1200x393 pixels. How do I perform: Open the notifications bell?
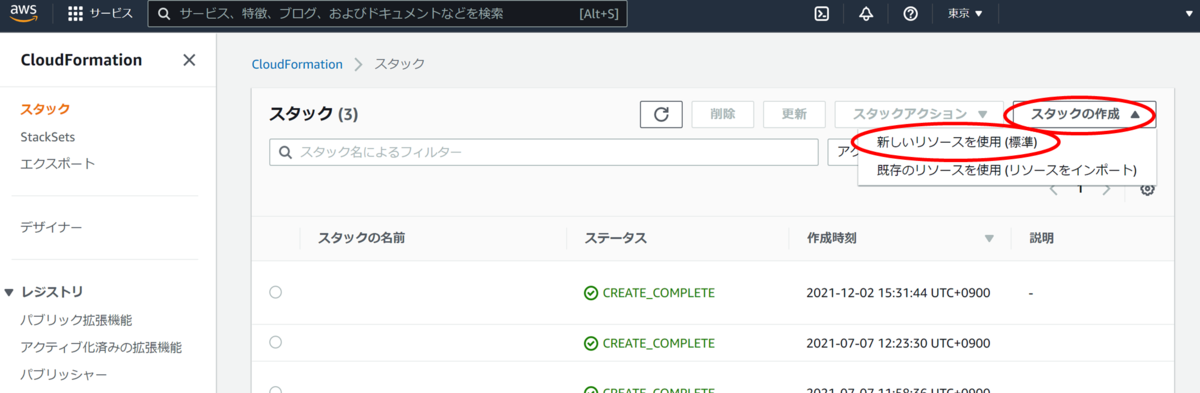click(866, 14)
